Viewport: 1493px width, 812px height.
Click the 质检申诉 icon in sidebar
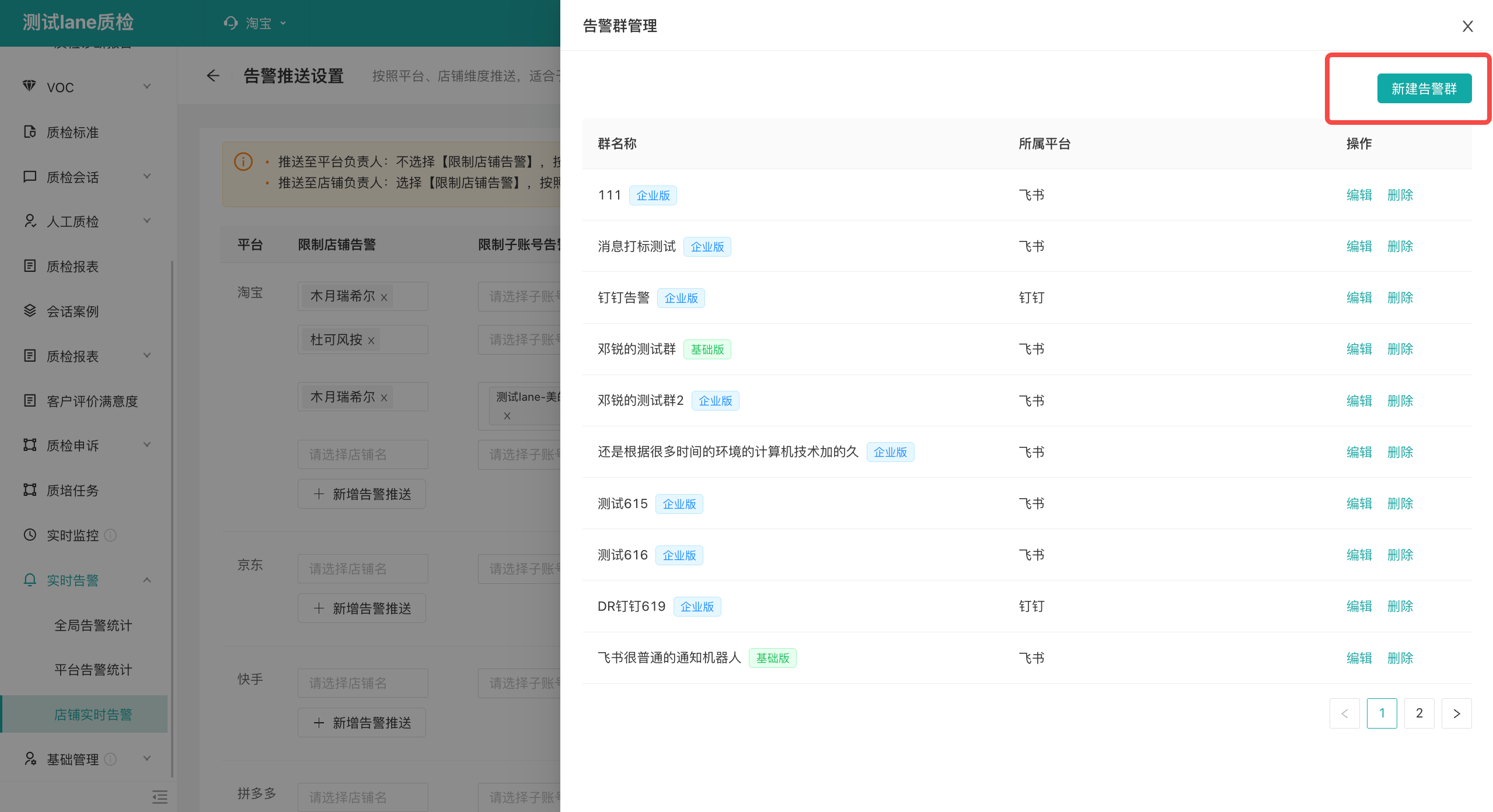(x=29, y=445)
